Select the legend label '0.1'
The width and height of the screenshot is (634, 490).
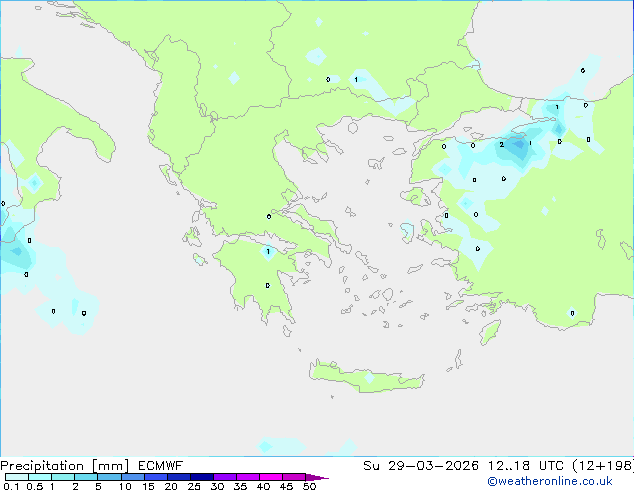(x=11, y=486)
